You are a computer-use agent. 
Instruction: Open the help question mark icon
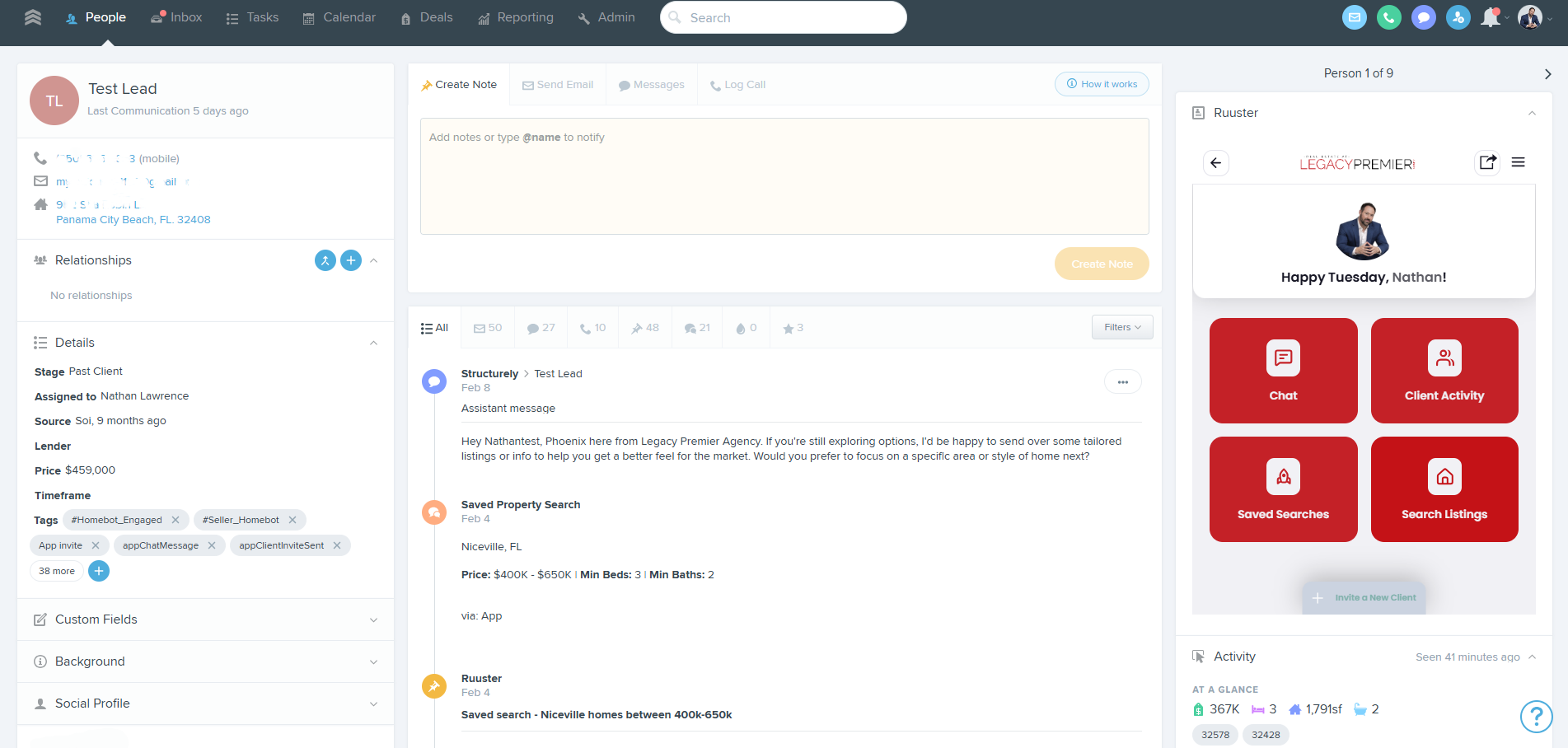tap(1536, 716)
